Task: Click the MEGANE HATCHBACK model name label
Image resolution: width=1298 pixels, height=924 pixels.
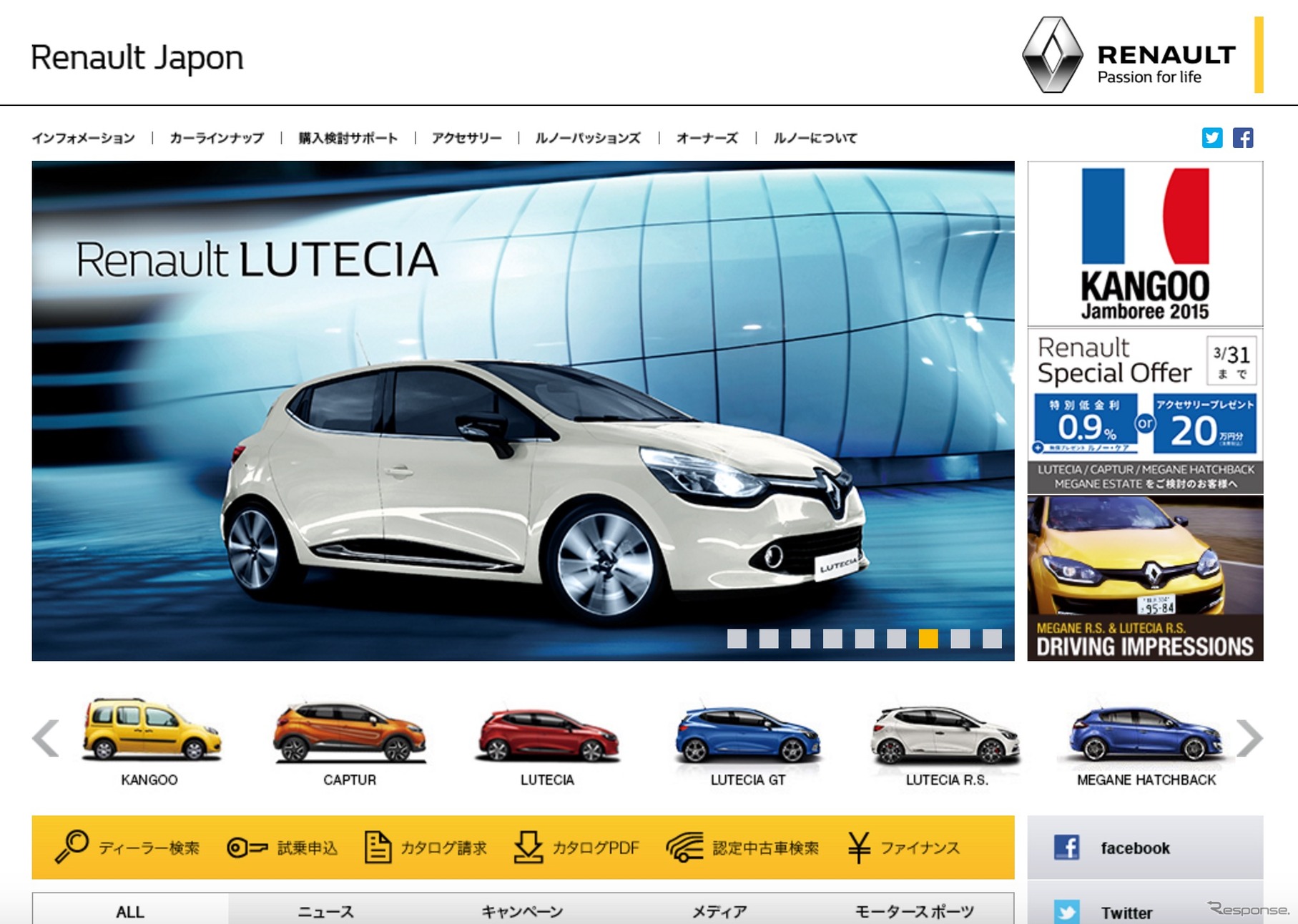Action: (1146, 780)
